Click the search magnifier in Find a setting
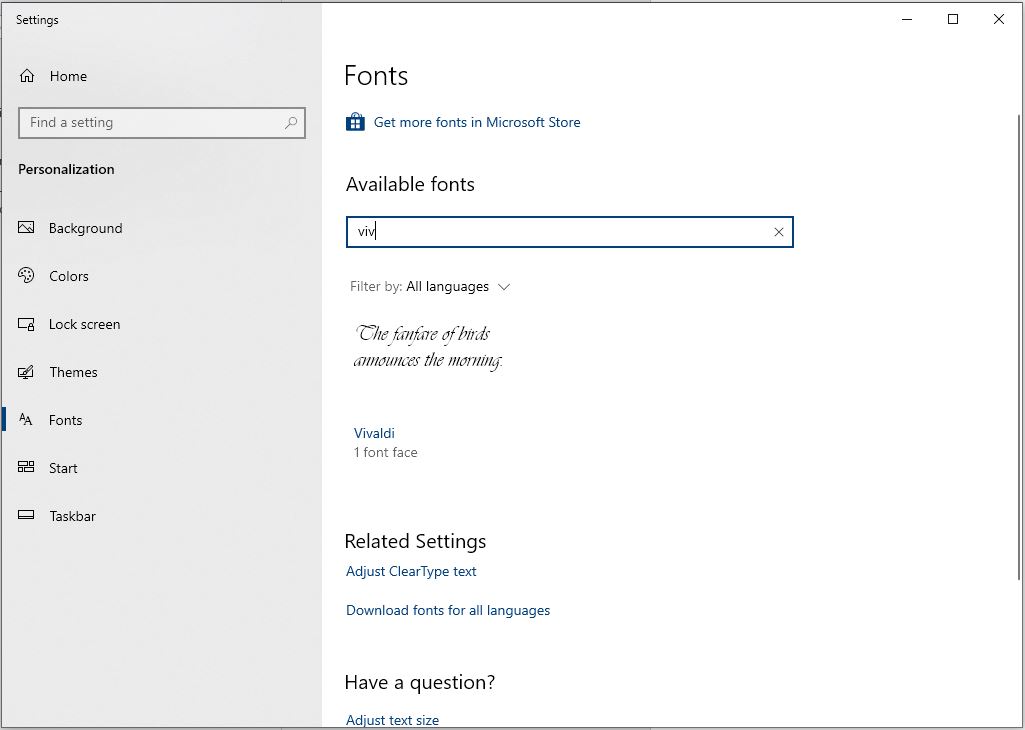 (291, 123)
